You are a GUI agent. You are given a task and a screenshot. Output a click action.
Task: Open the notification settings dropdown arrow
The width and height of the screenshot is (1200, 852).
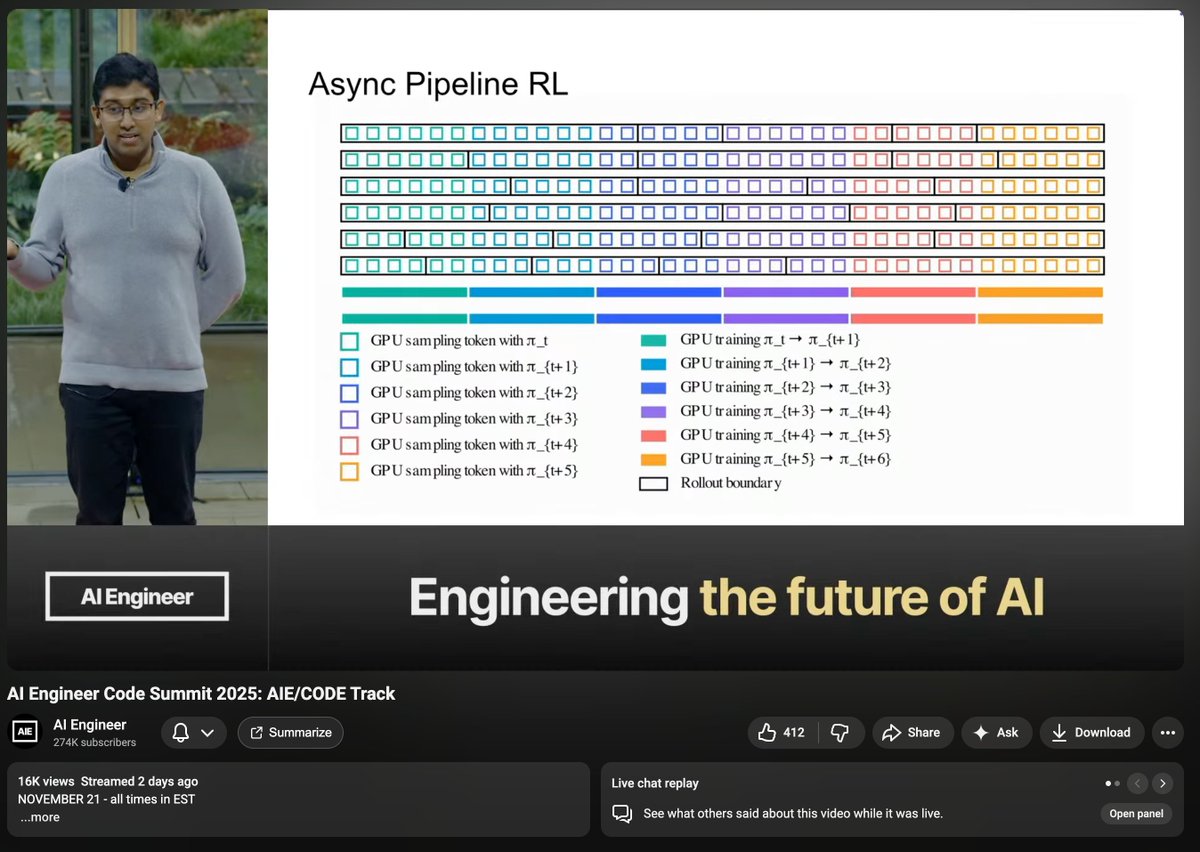click(x=207, y=732)
